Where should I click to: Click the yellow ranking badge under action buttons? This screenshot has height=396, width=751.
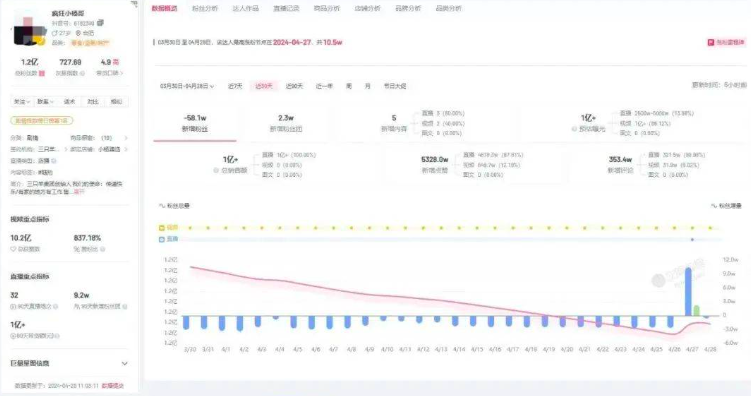42,121
